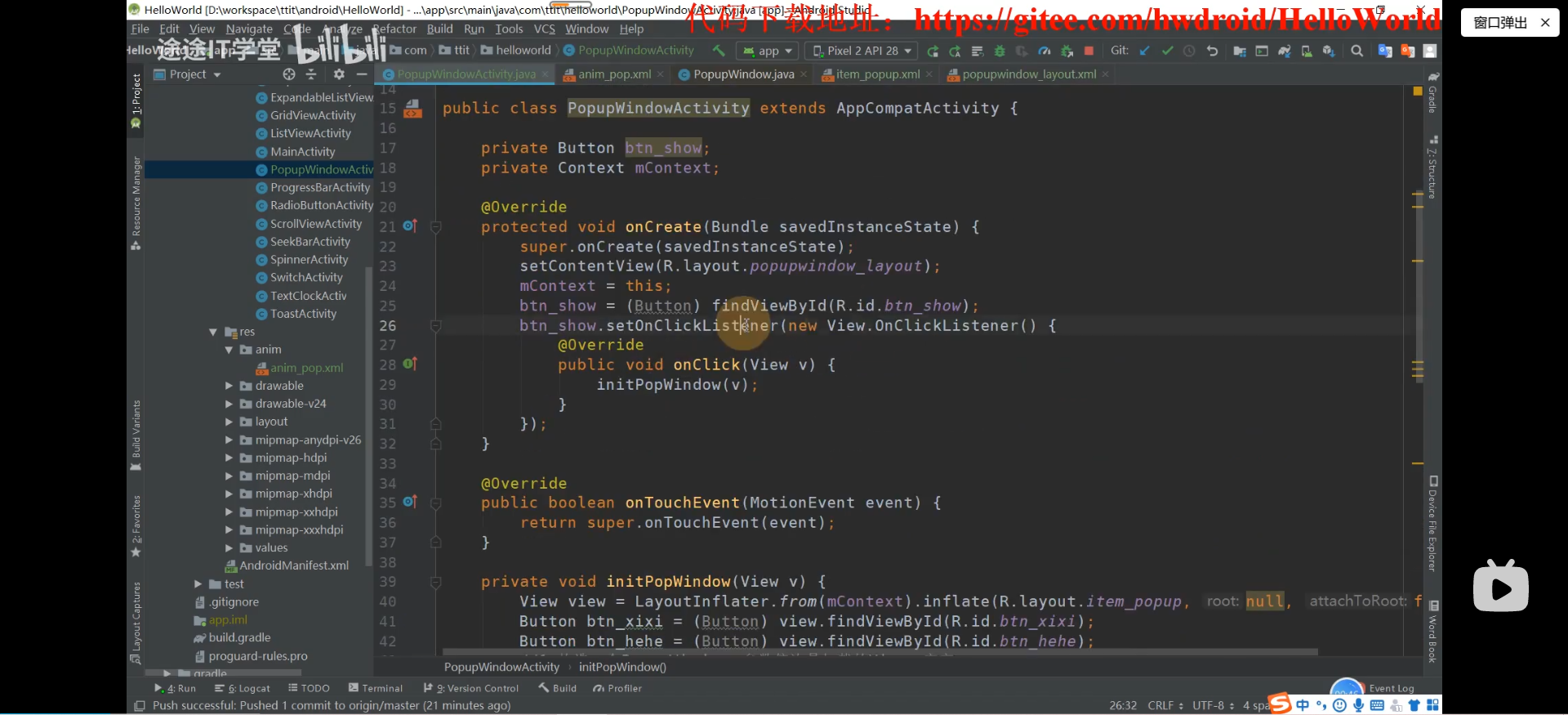Collapse the res folder in project tree

point(213,333)
